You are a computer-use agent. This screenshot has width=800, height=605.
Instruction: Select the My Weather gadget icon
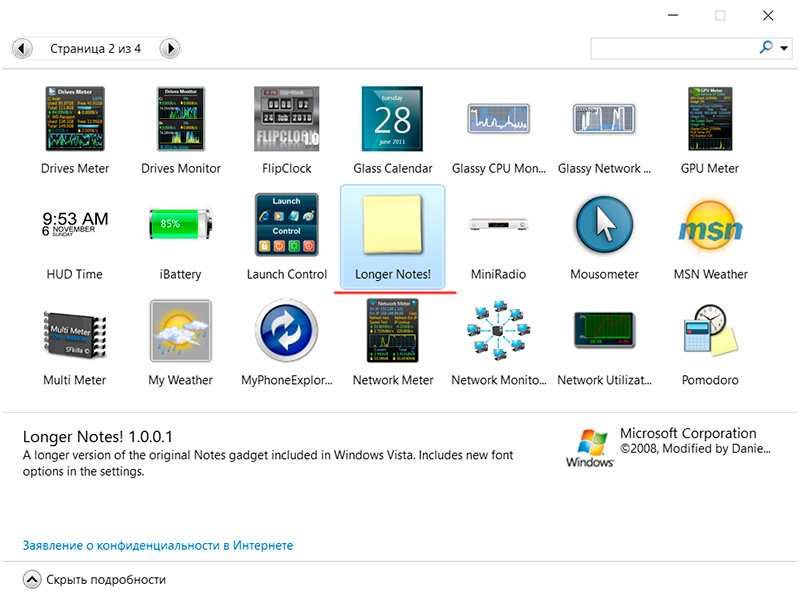click(180, 331)
